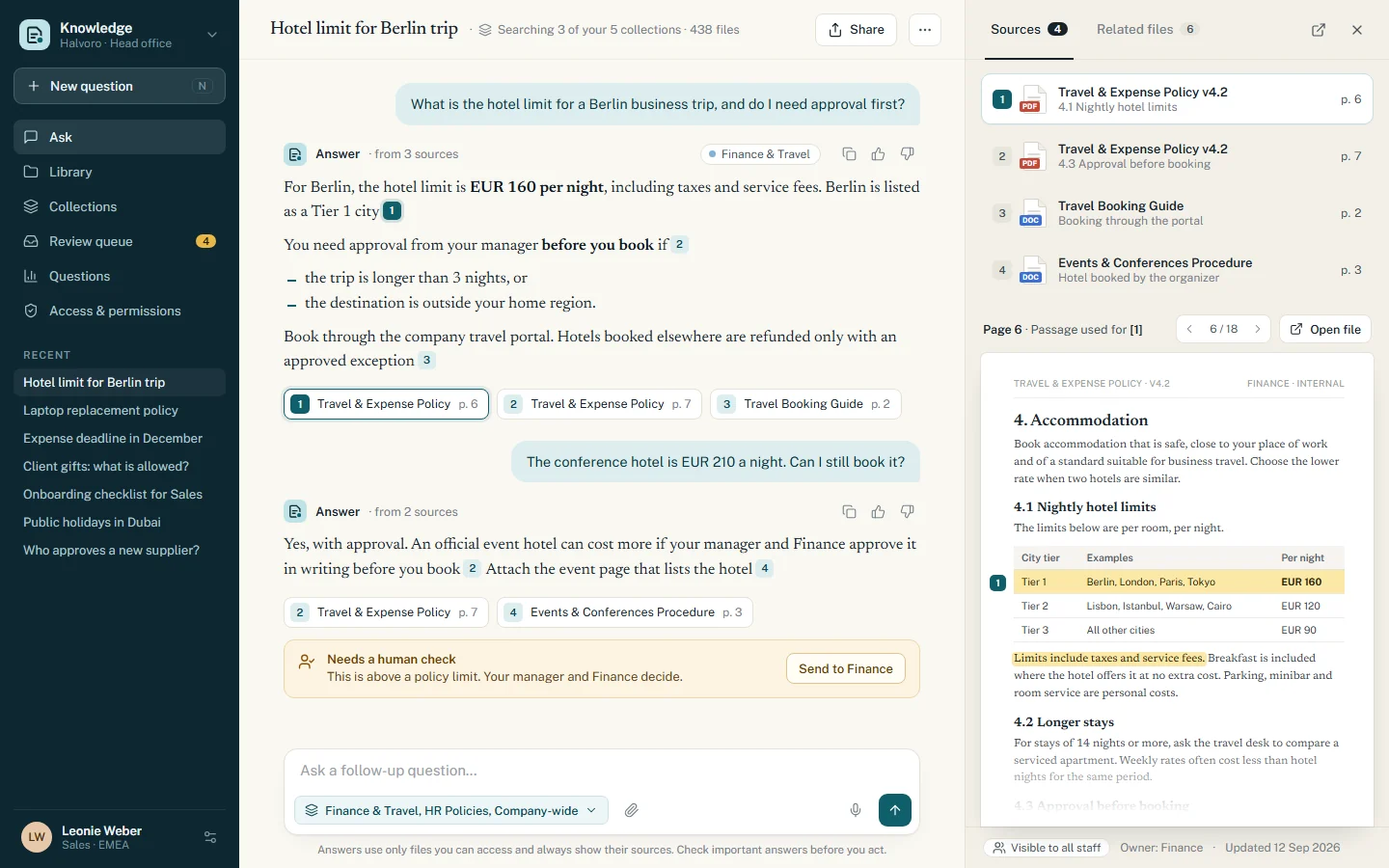Image resolution: width=1389 pixels, height=868 pixels.
Task: Focus the follow-up question input
Action: pyautogui.click(x=602, y=771)
